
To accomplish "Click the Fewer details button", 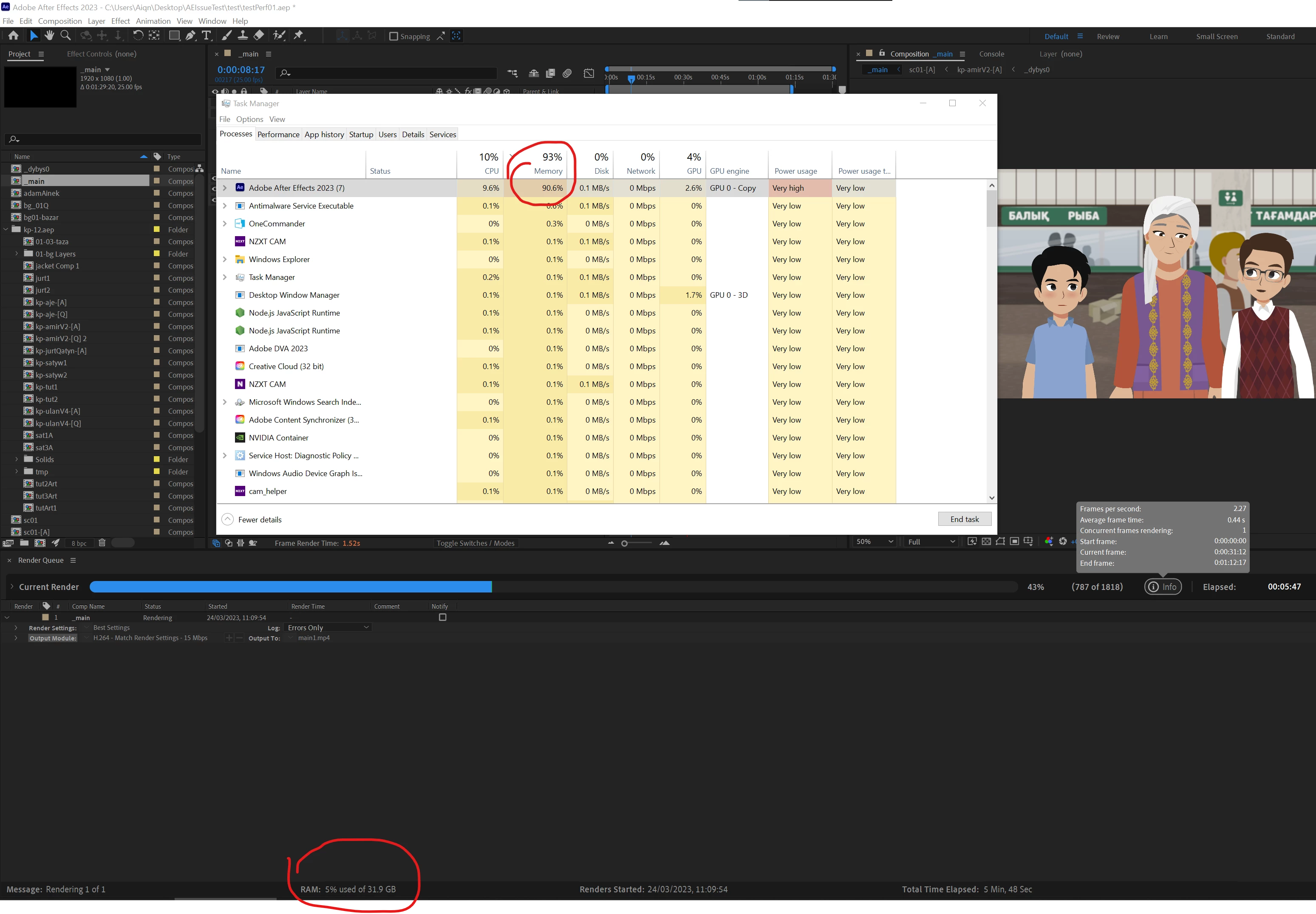I will coord(252,519).
